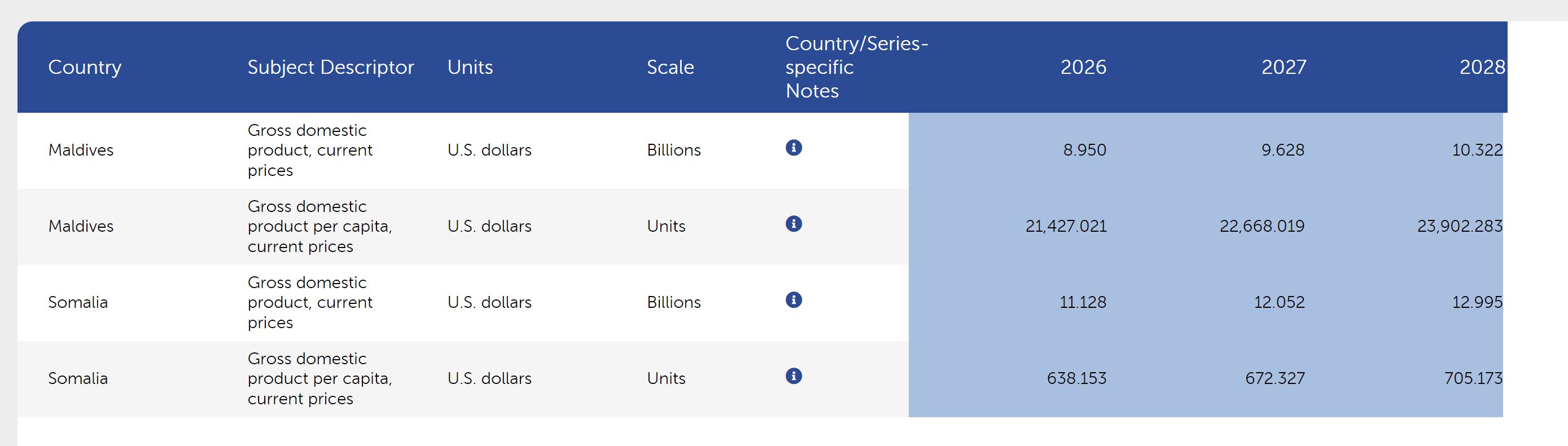Open notes icon for Somalia GDP per capita
This screenshot has width=1568, height=446.
pos(794,376)
